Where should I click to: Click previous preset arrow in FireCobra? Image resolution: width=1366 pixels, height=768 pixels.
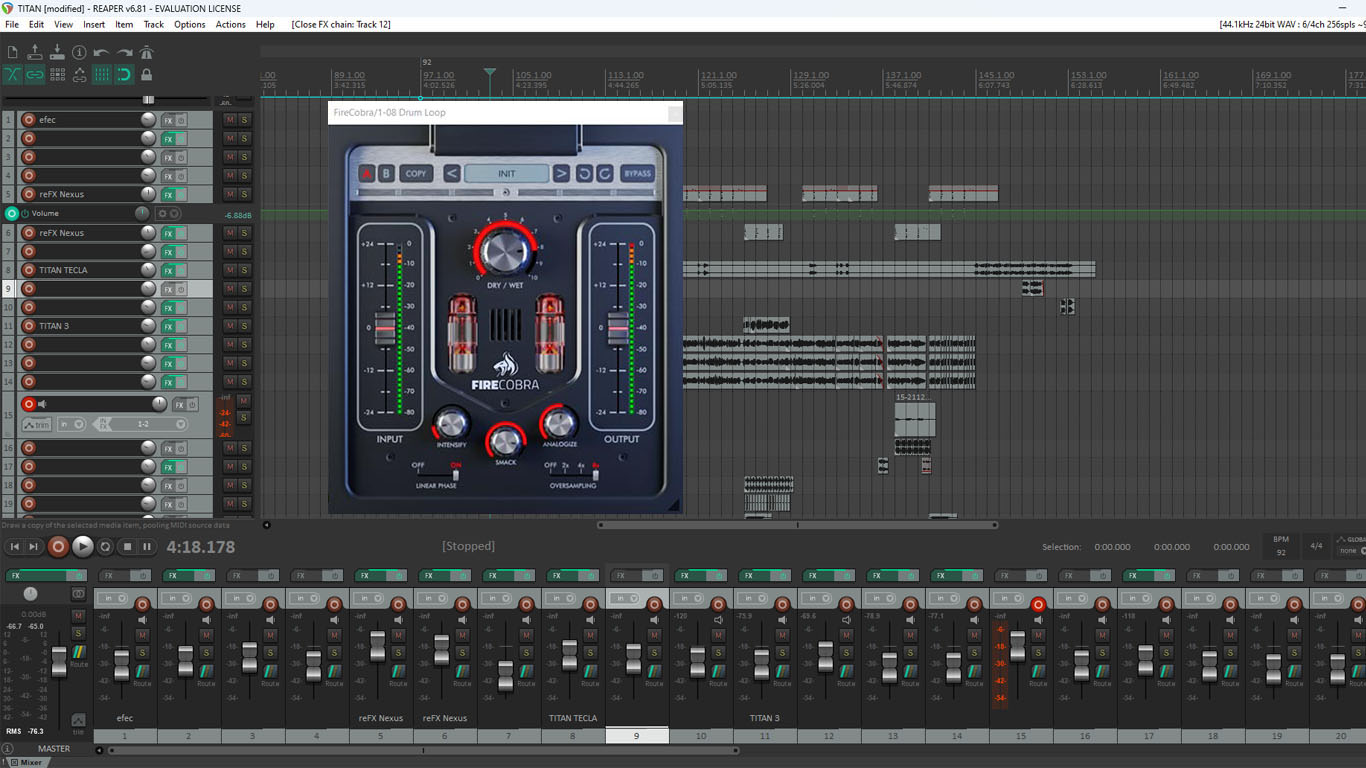pos(452,173)
